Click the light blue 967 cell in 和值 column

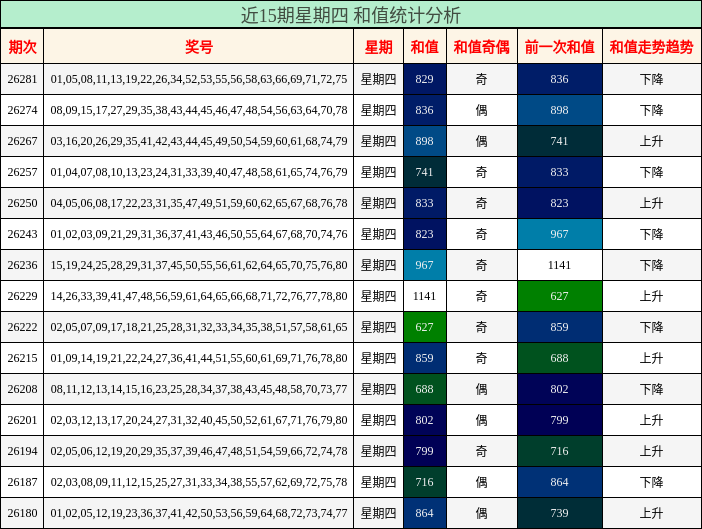pyautogui.click(x=424, y=265)
